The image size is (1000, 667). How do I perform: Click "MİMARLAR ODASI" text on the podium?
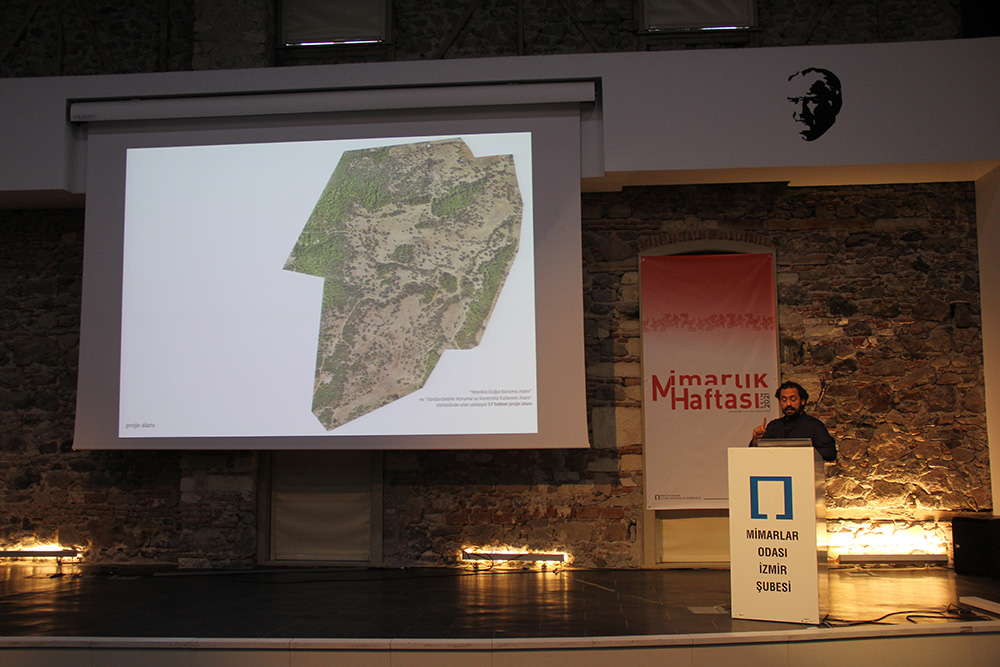pos(772,544)
